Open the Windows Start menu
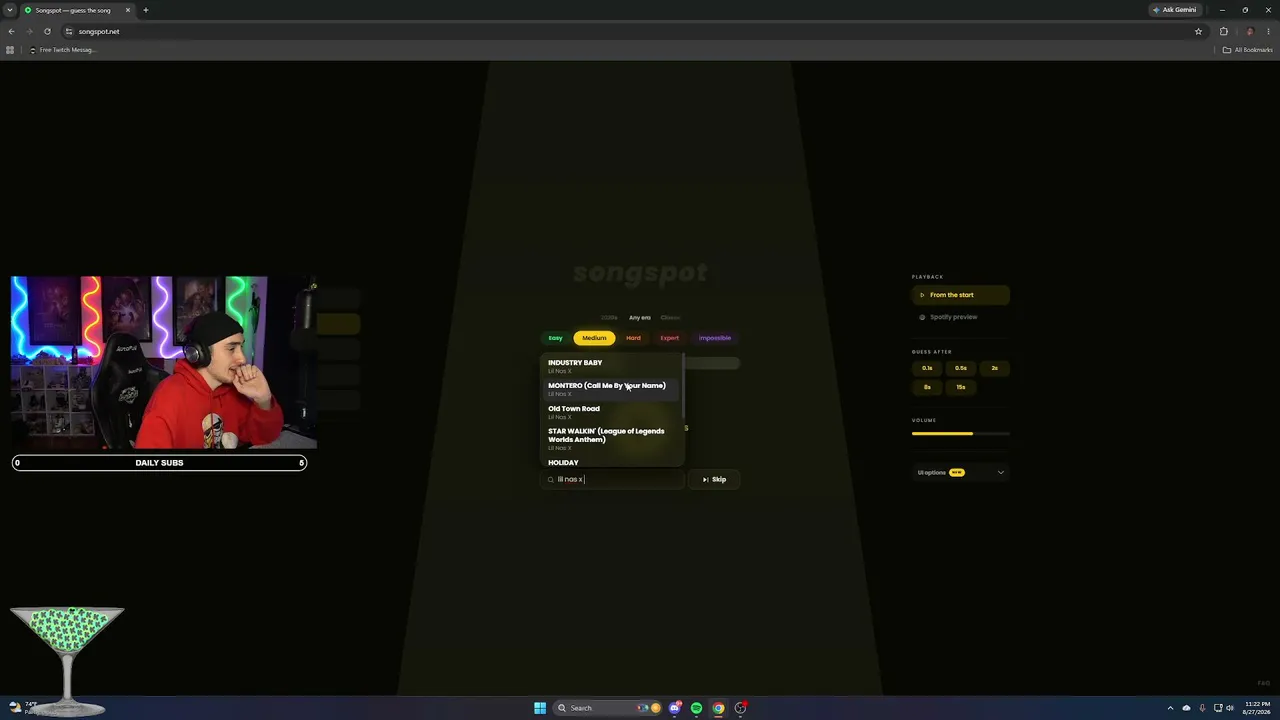 coord(540,708)
